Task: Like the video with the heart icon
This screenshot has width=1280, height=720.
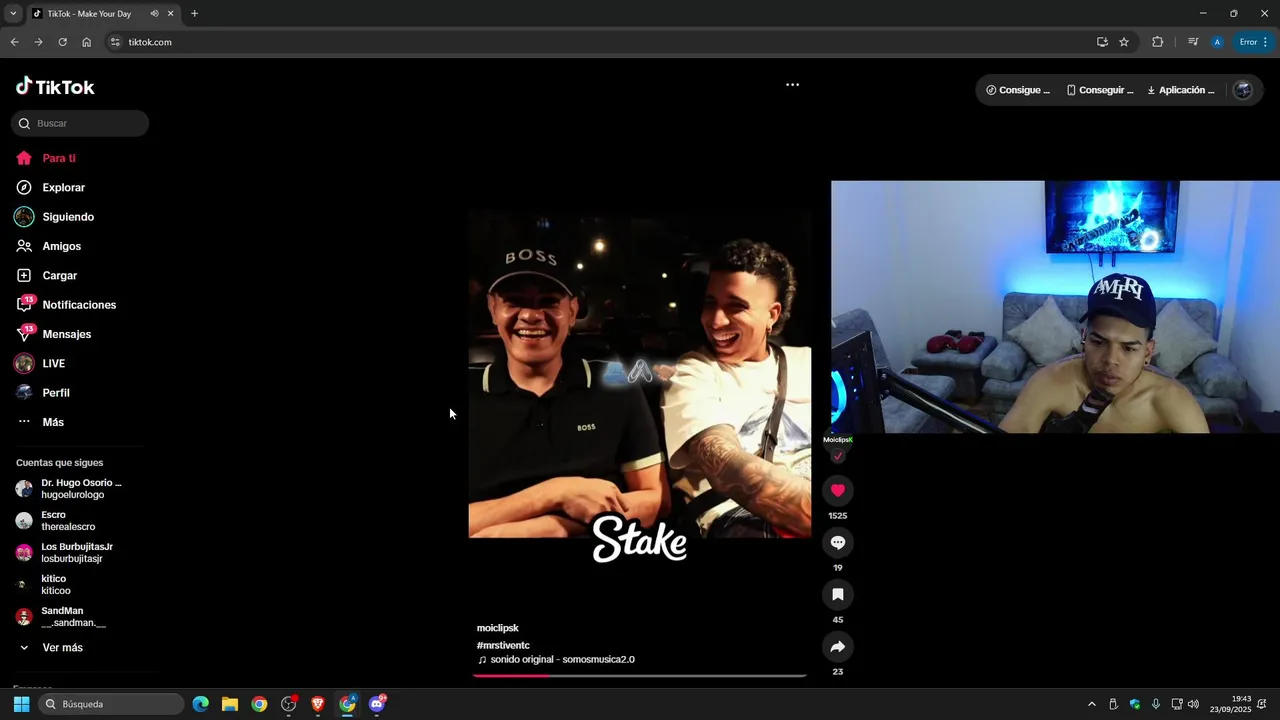Action: (838, 490)
